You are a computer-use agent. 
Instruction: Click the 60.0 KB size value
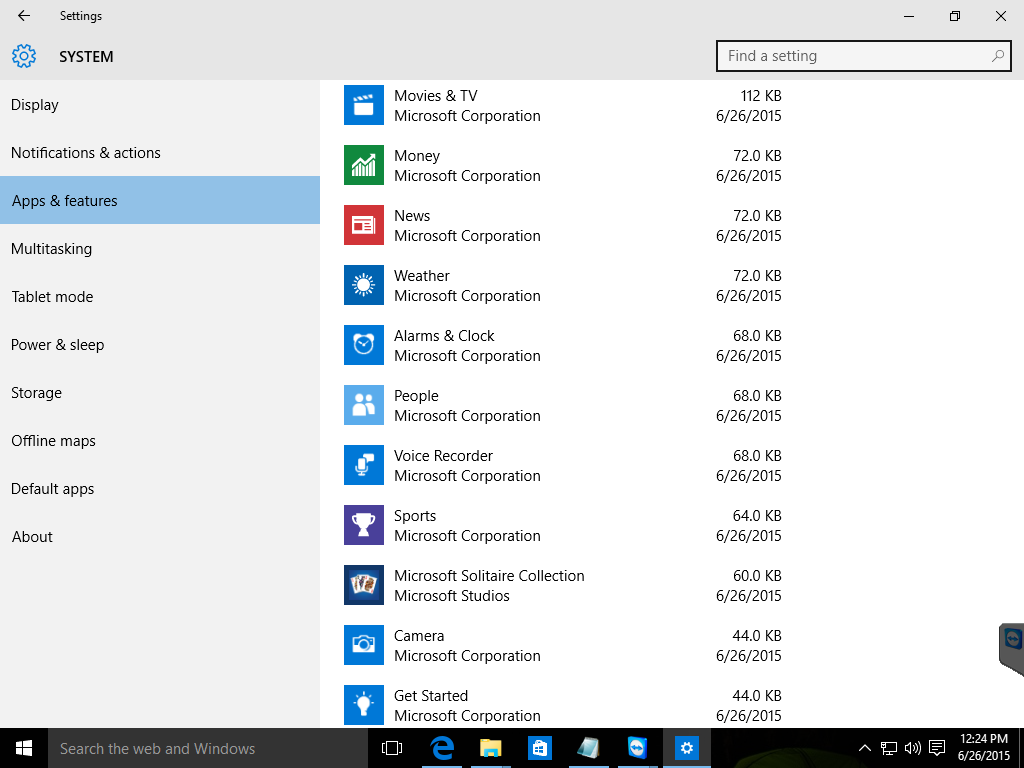click(x=757, y=576)
